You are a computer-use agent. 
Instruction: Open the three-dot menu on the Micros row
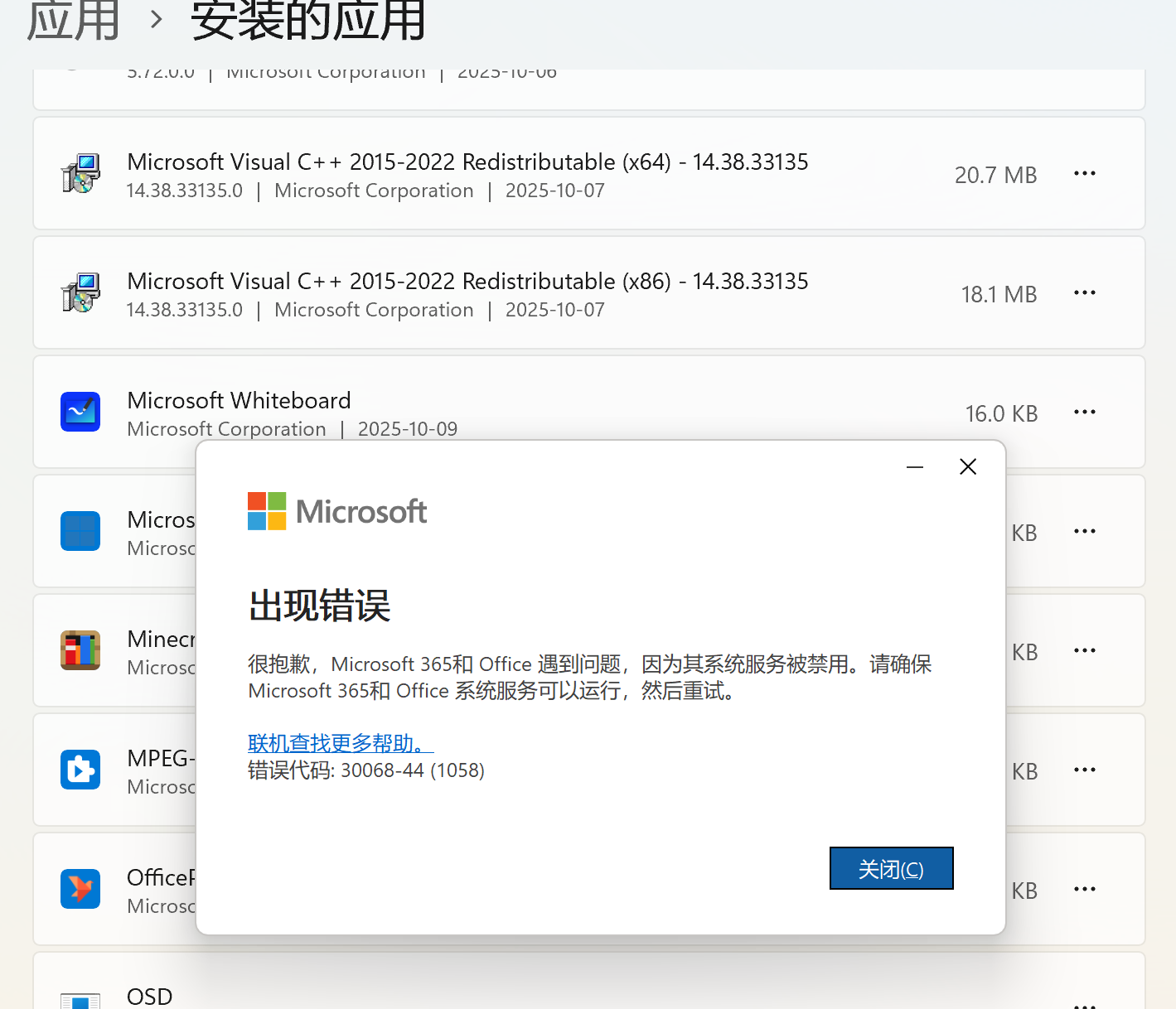(x=1085, y=531)
